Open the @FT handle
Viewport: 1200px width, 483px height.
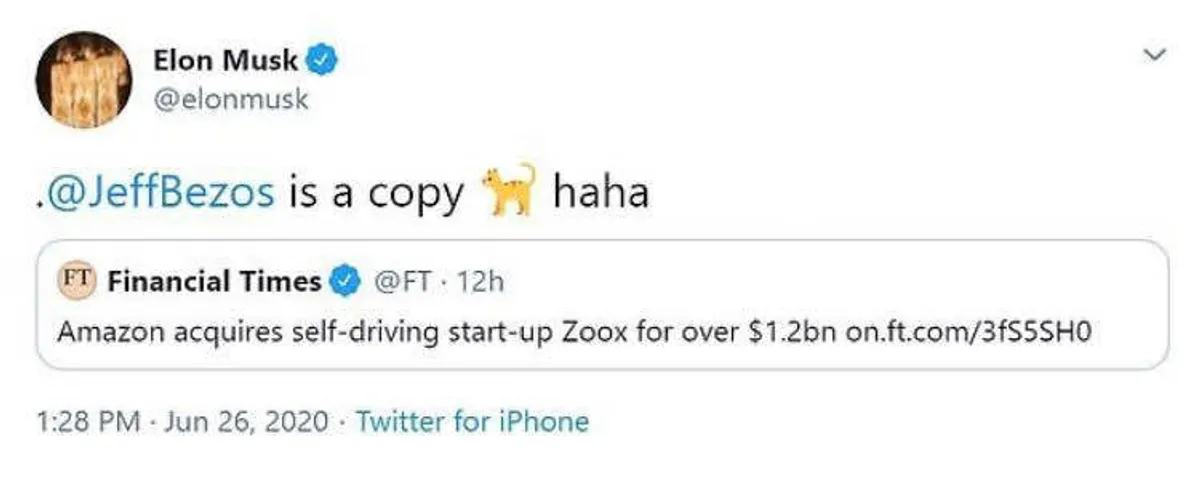[x=402, y=281]
